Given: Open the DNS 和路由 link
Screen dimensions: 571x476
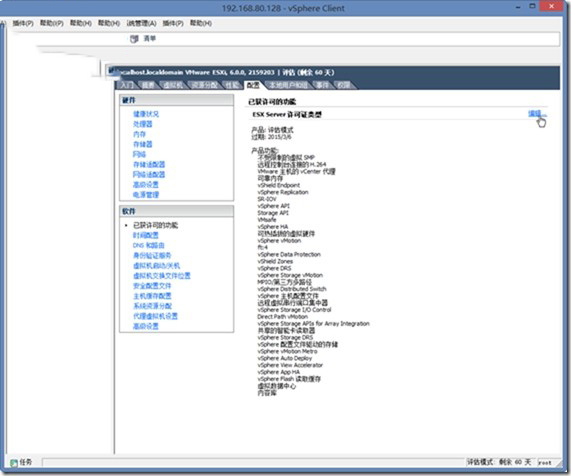Looking at the screenshot, I should point(149,245).
